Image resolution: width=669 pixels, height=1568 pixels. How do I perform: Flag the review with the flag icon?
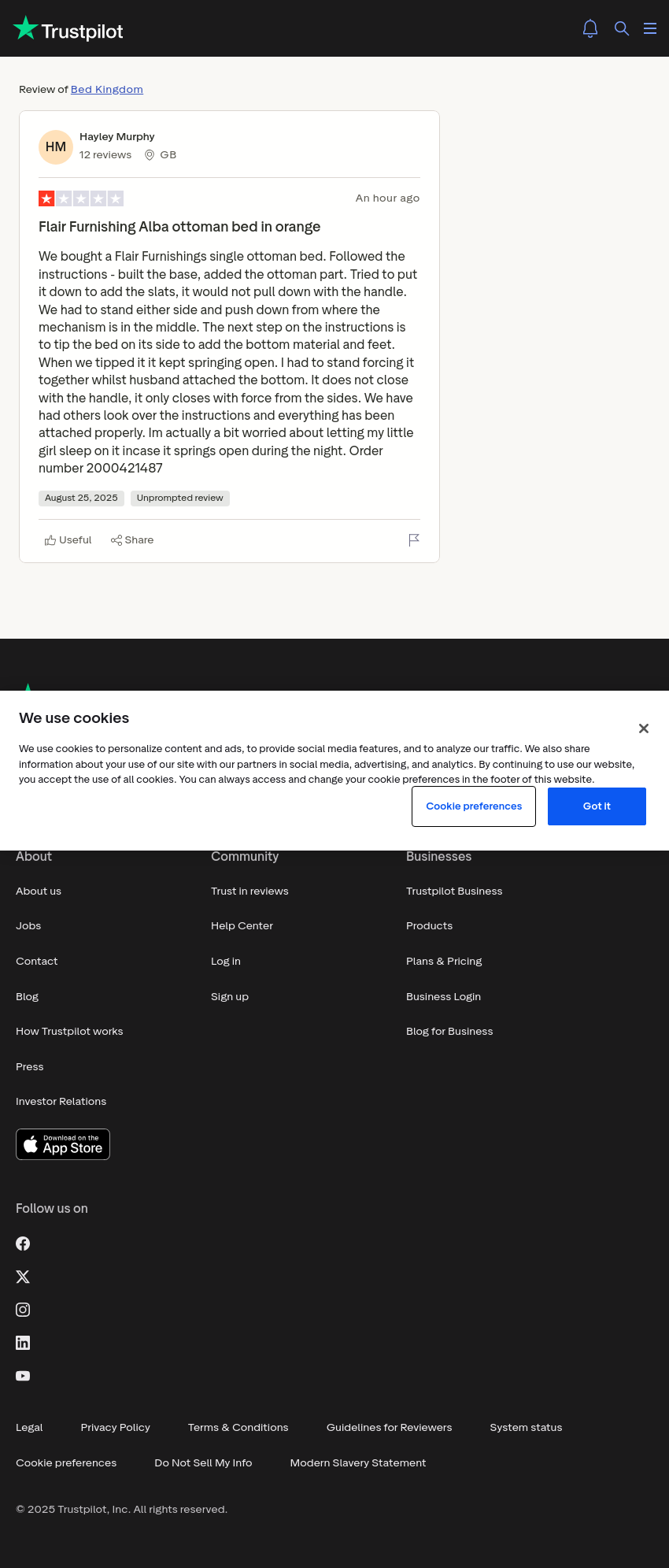(414, 540)
